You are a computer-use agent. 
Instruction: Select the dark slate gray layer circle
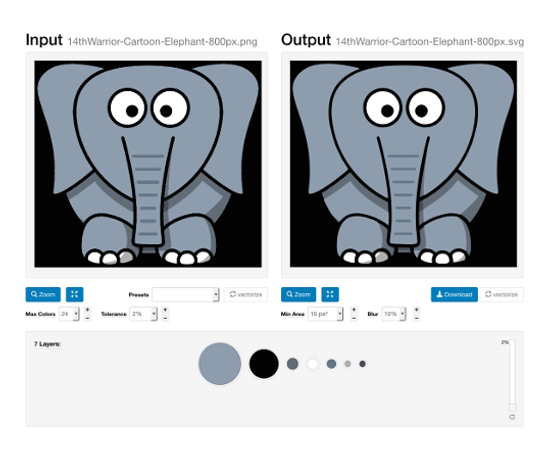293,364
